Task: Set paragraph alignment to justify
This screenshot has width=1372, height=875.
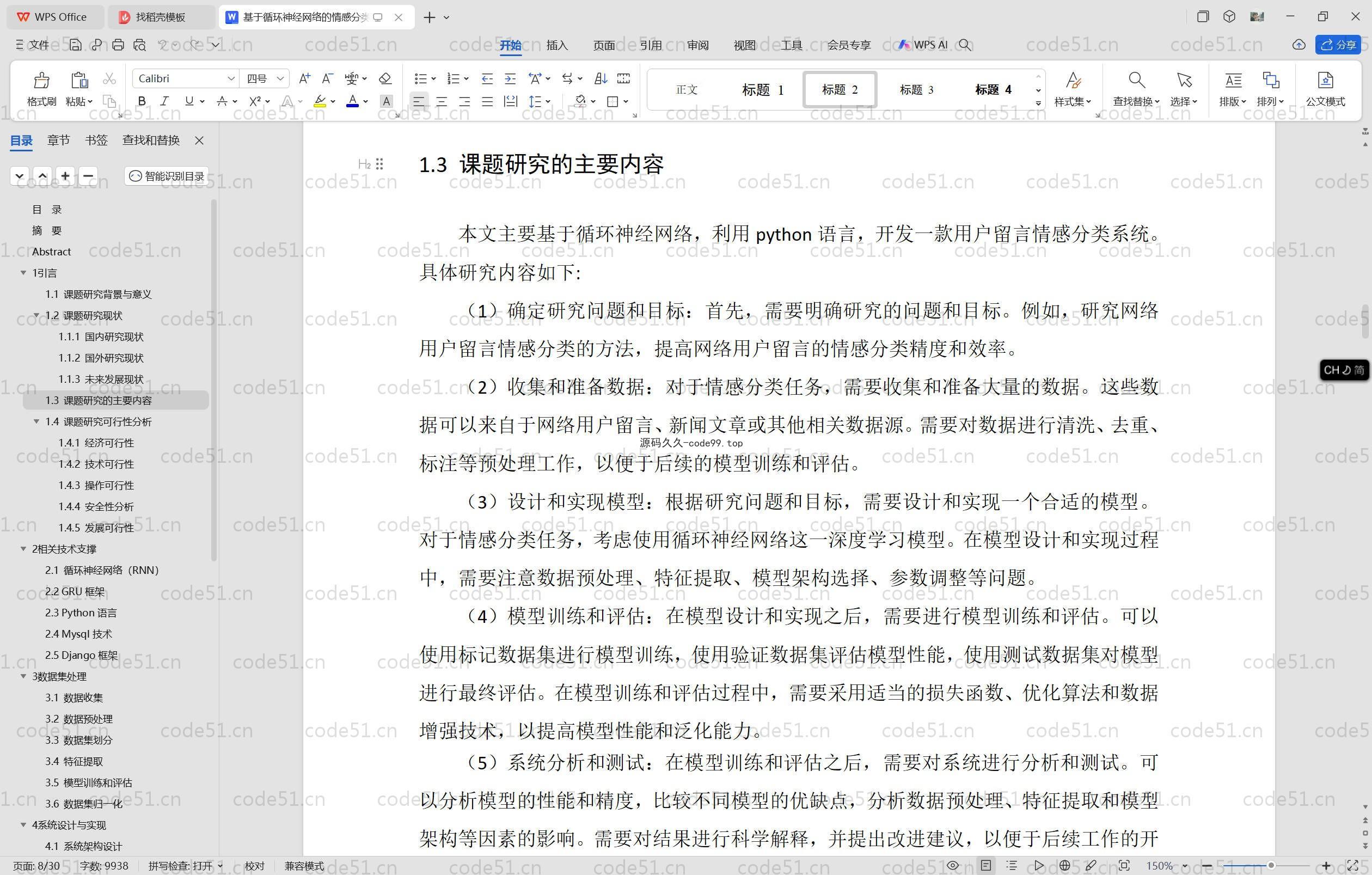Action: [x=487, y=101]
